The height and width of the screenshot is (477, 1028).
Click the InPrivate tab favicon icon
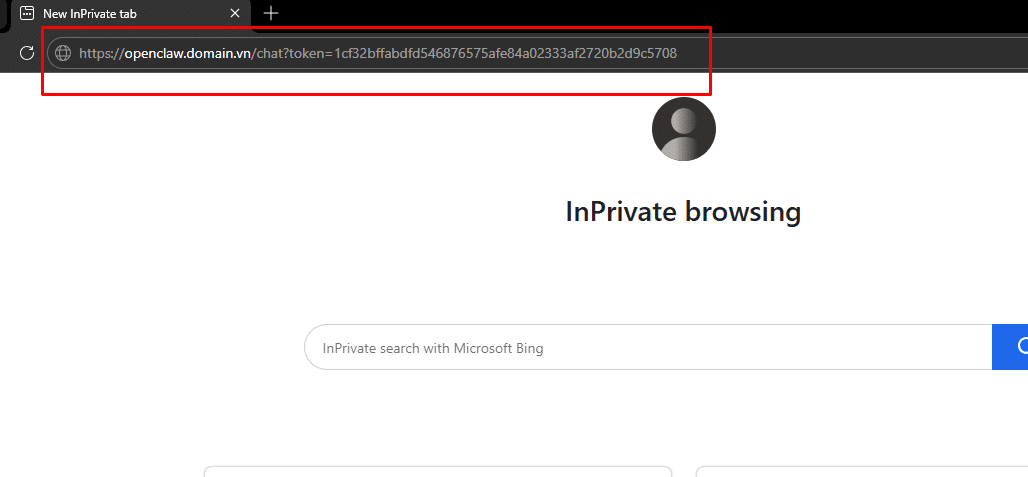point(27,14)
